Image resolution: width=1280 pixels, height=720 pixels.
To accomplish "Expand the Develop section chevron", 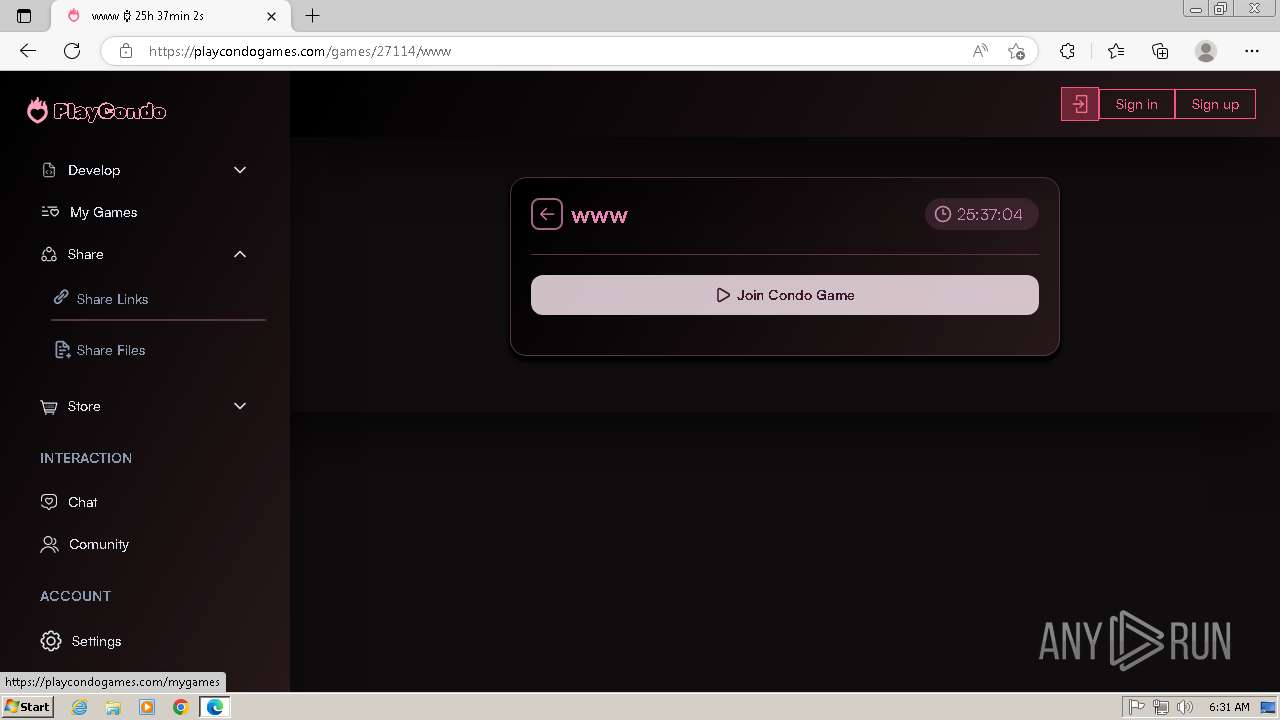I will [x=240, y=170].
